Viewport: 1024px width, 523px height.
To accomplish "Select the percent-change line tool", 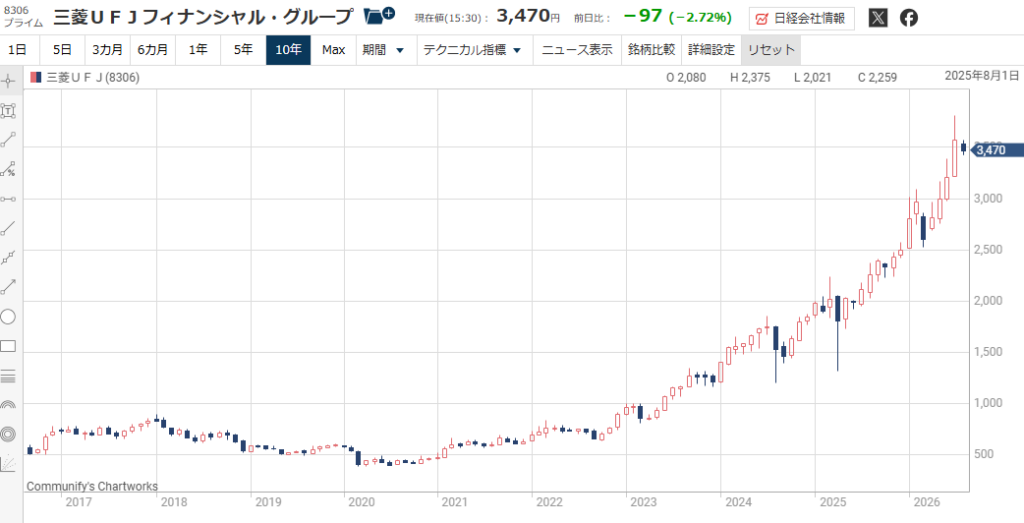I will click(x=8, y=169).
